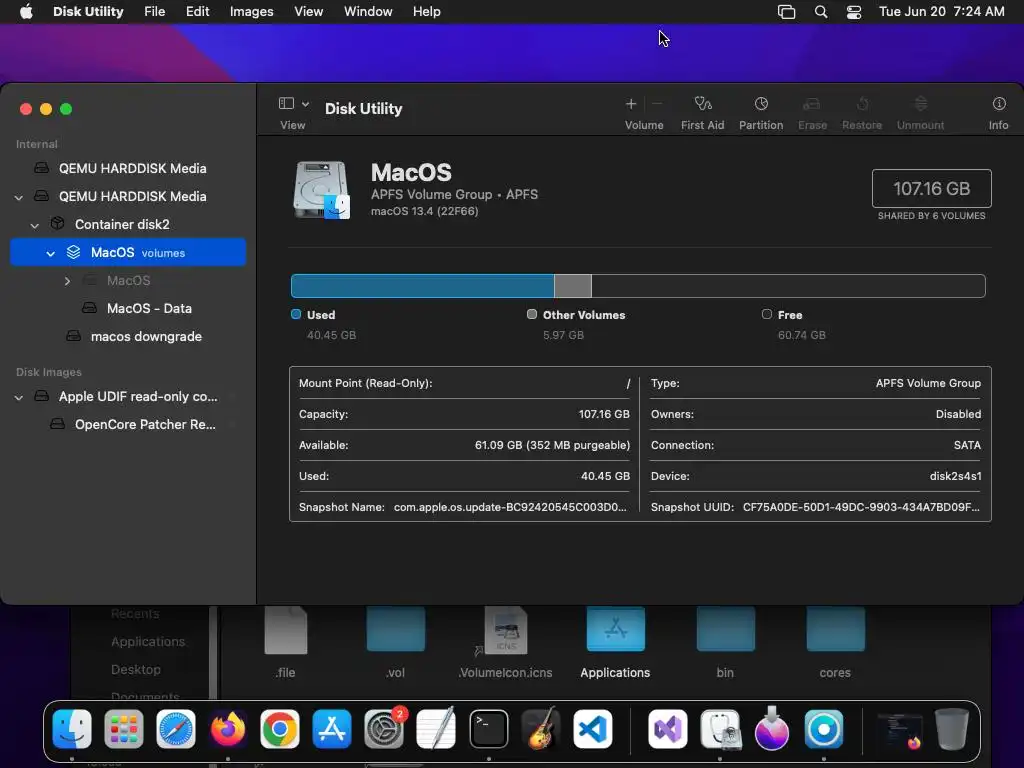The height and width of the screenshot is (768, 1024).
Task: Open Safari from the Dock
Action: click(x=176, y=729)
